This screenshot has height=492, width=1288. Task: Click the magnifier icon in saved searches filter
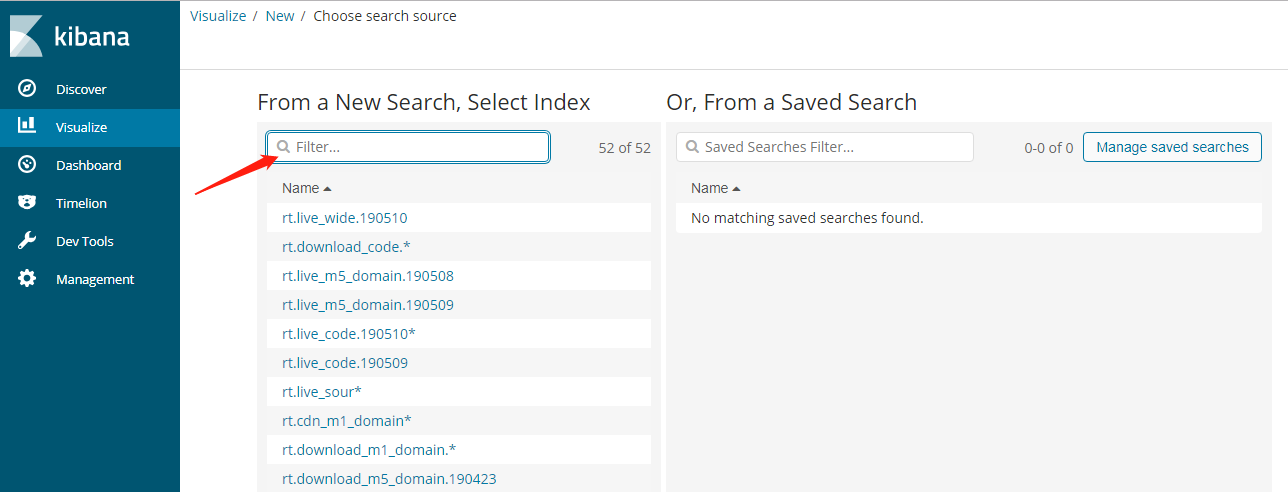click(x=692, y=147)
